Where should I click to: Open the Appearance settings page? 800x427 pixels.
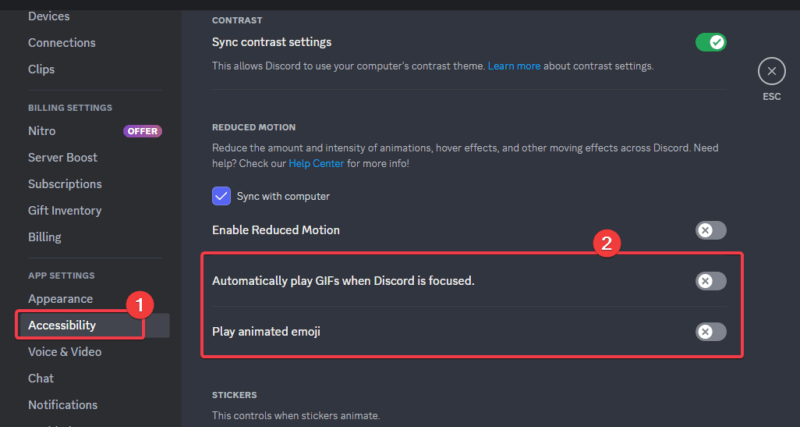tap(60, 298)
